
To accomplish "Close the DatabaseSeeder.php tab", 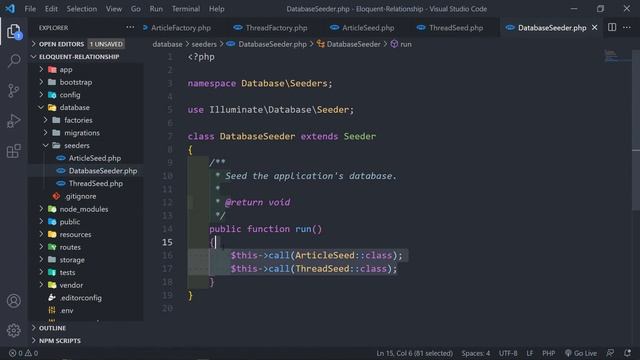I will (595, 27).
